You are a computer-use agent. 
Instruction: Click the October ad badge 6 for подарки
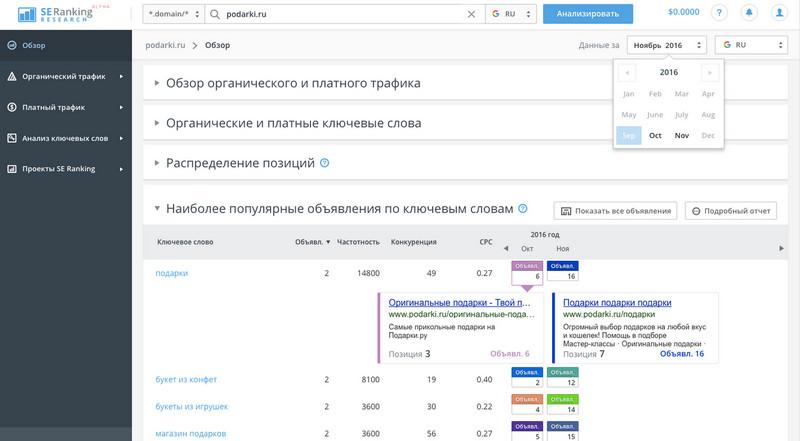[527, 271]
